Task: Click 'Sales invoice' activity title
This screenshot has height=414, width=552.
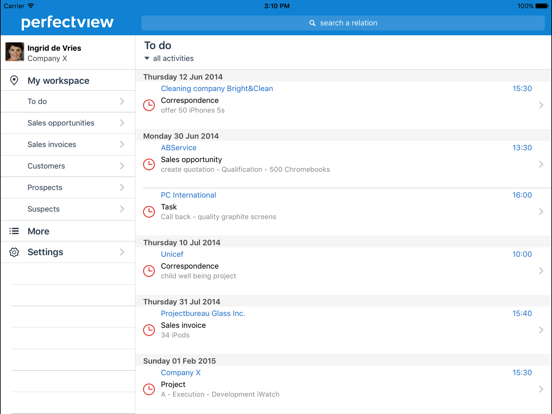Action: point(183,325)
